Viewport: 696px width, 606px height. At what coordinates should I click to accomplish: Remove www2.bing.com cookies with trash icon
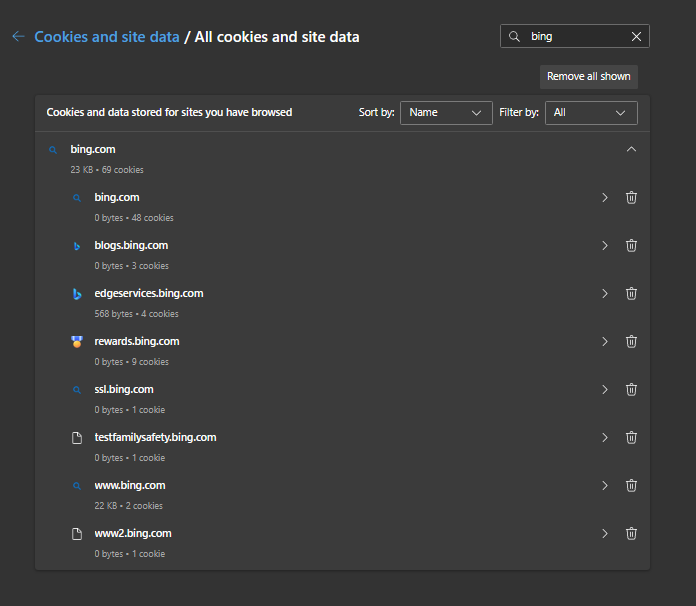click(x=631, y=534)
